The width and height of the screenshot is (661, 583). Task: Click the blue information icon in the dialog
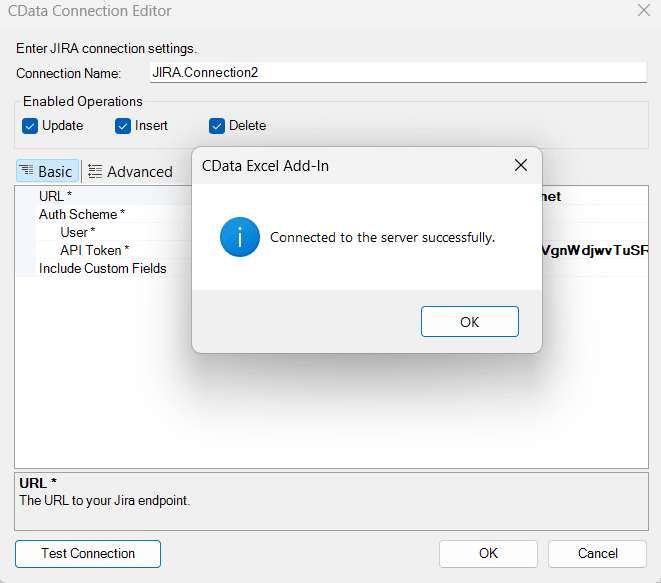239,237
